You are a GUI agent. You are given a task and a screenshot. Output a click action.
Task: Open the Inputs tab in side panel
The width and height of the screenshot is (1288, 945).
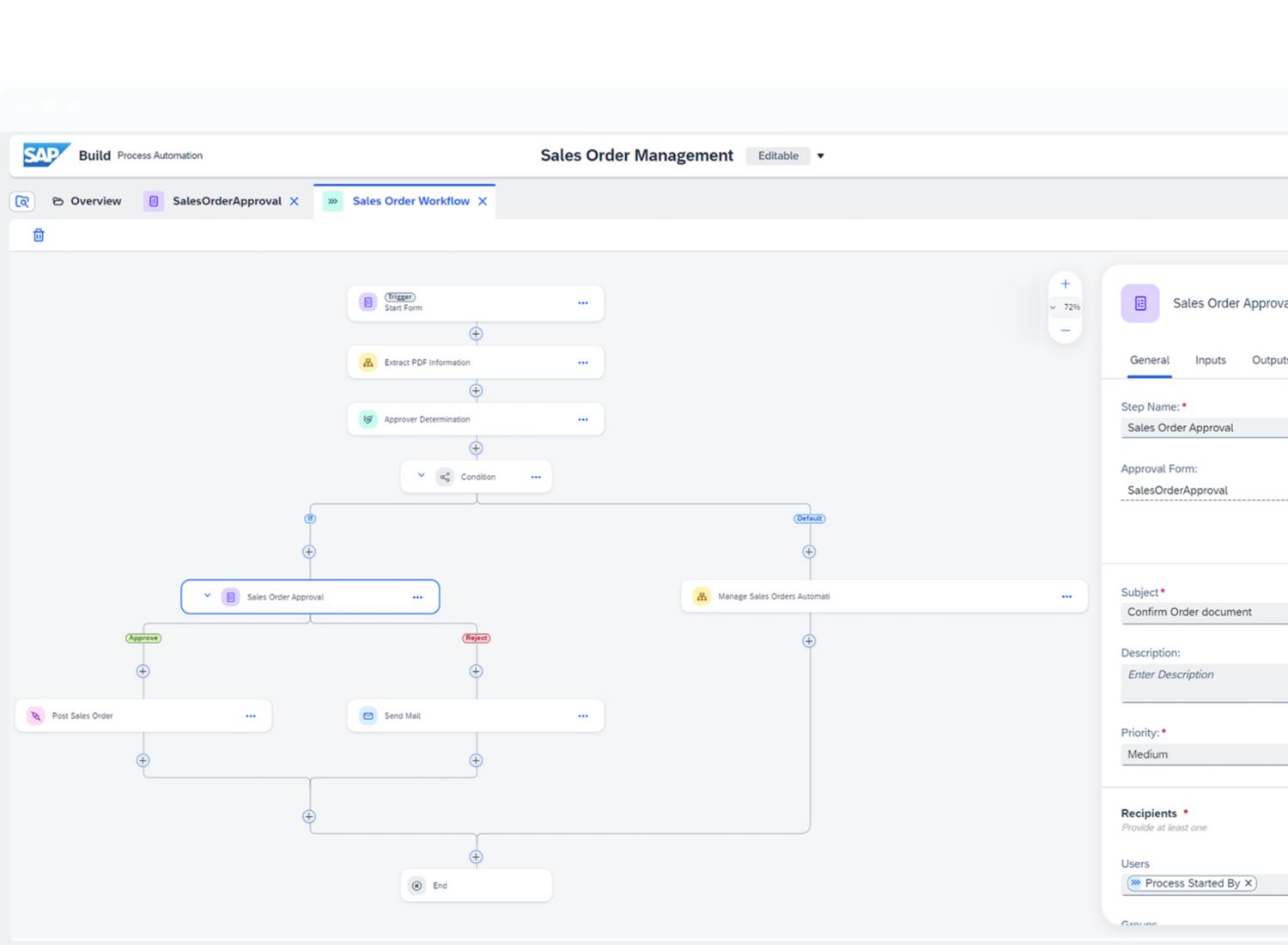click(1210, 360)
